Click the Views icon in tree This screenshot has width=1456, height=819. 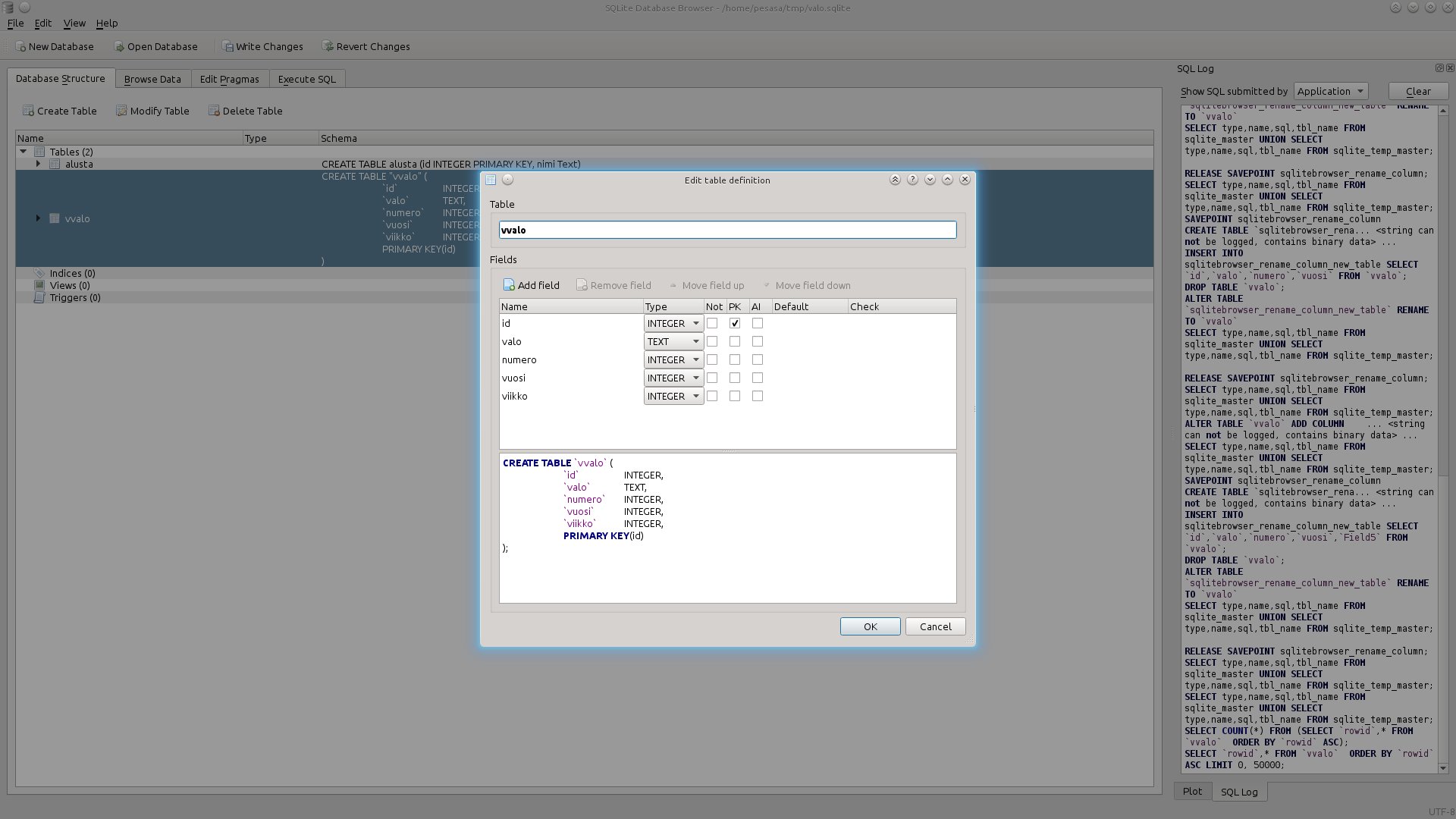[x=39, y=285]
